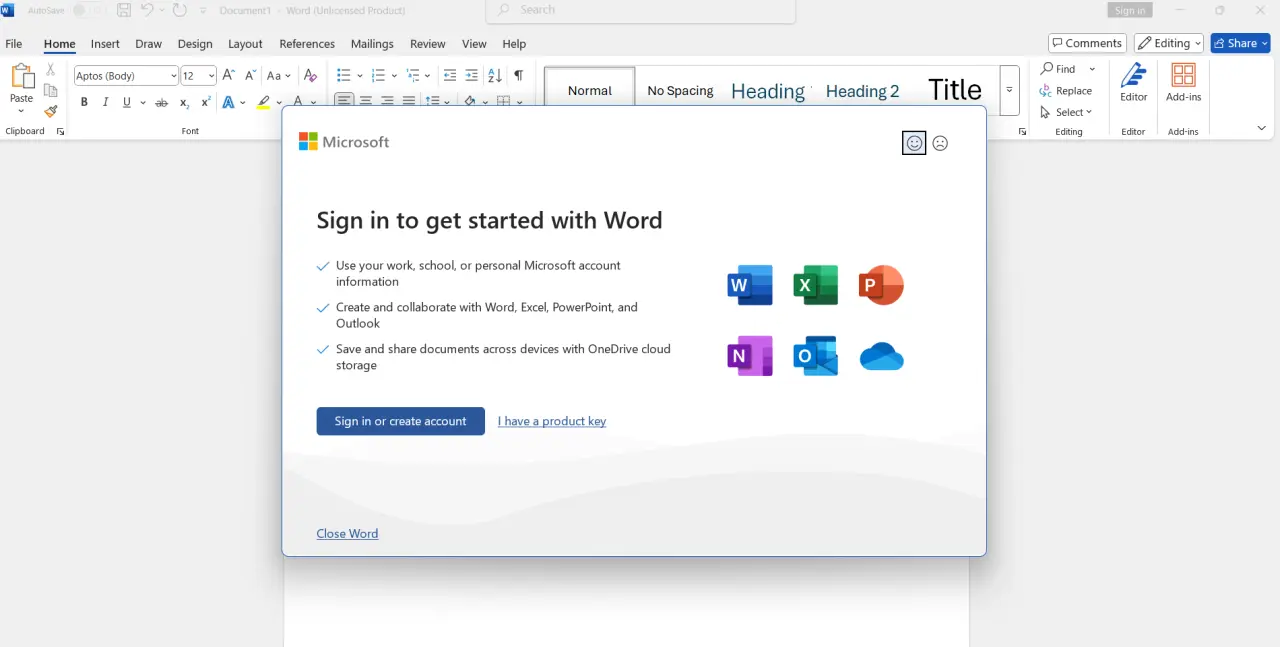The height and width of the screenshot is (647, 1280).
Task: Expand the styles gallery more arrow
Action: 1009,90
